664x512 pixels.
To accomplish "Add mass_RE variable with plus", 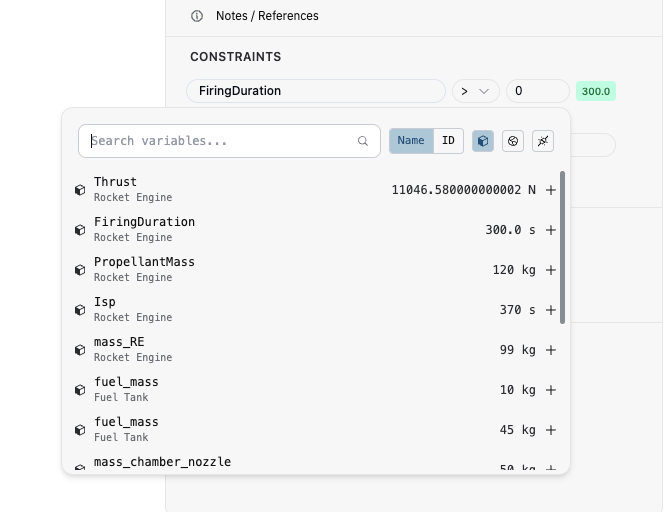I will point(551,350).
